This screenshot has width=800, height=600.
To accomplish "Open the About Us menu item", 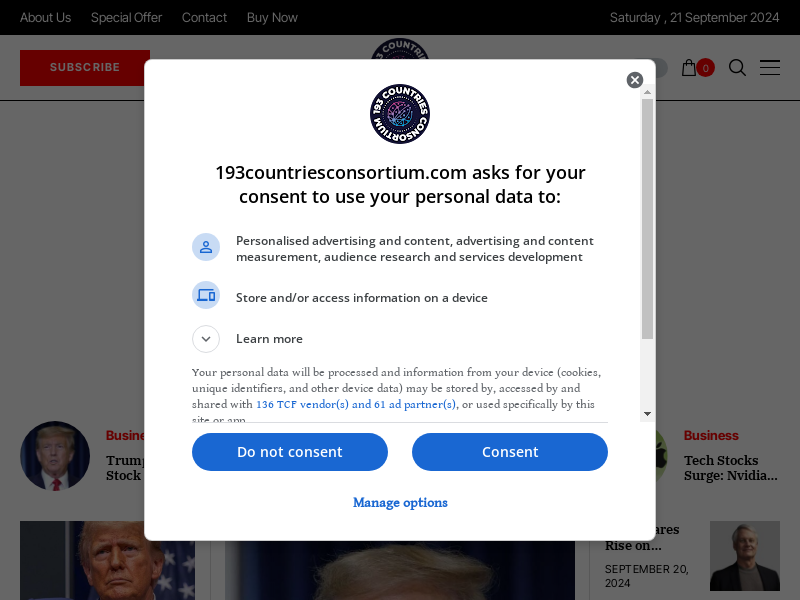I will click(45, 17).
